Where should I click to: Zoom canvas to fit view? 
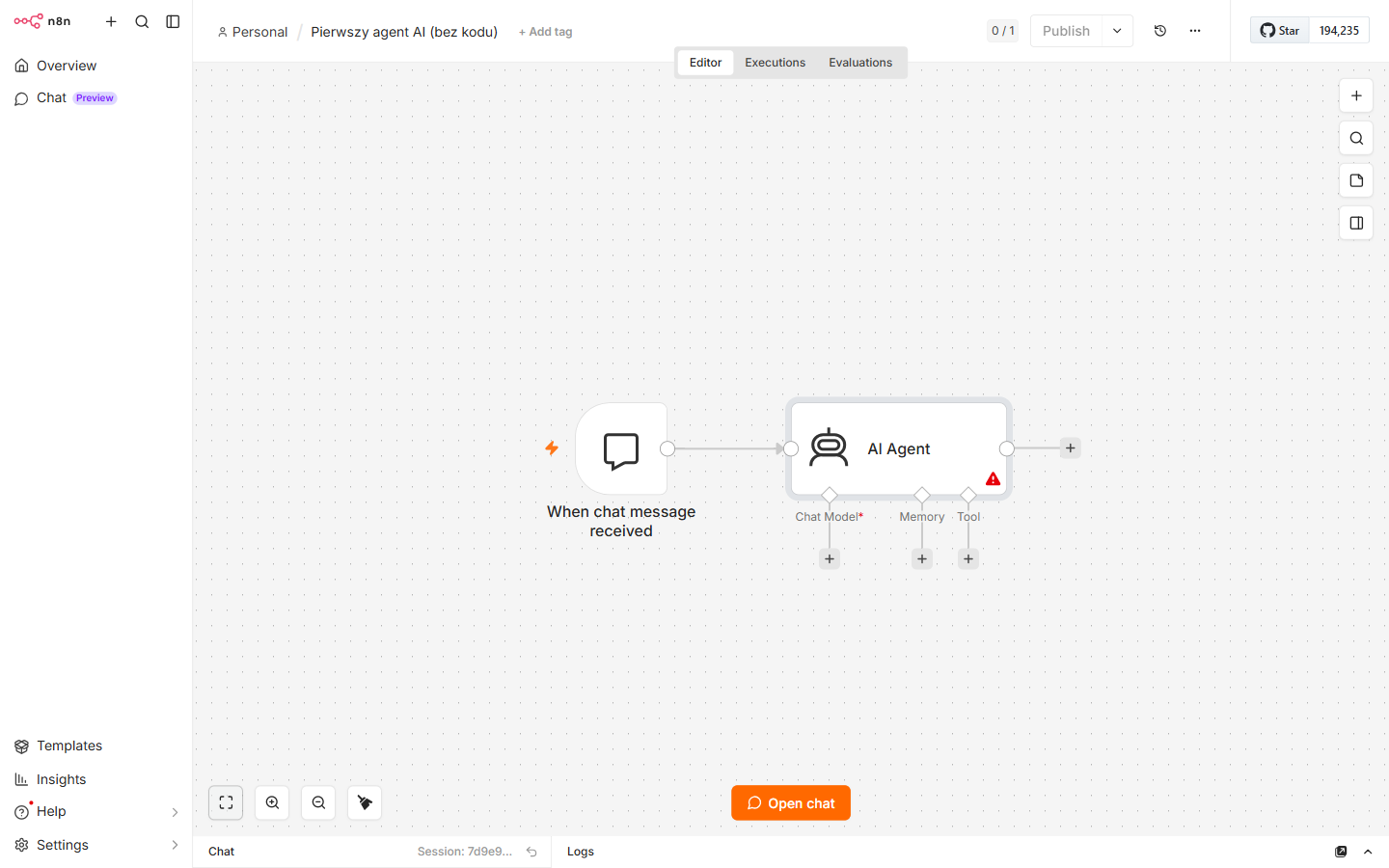coord(226,802)
